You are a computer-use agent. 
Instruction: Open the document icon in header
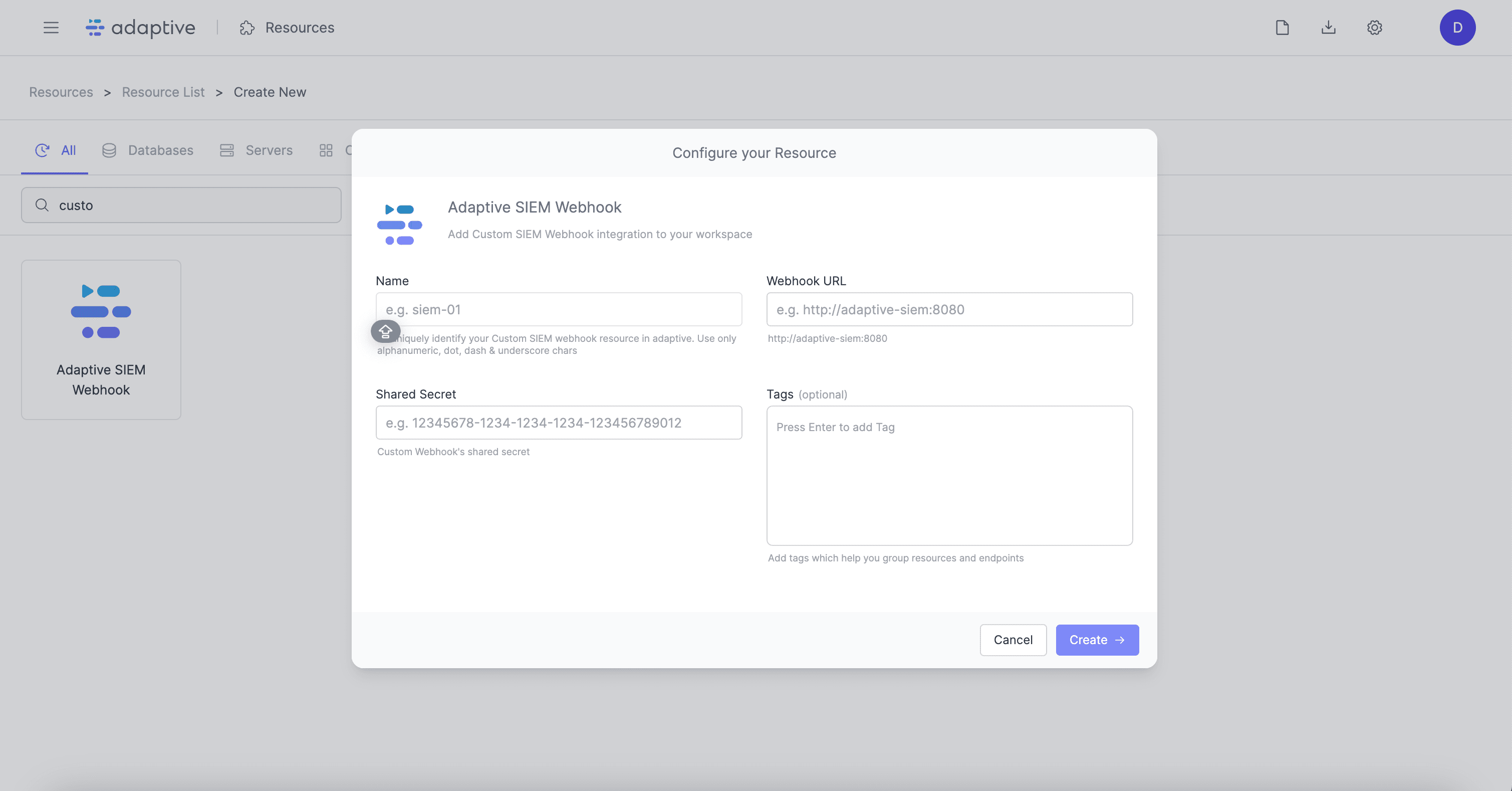pos(1283,28)
